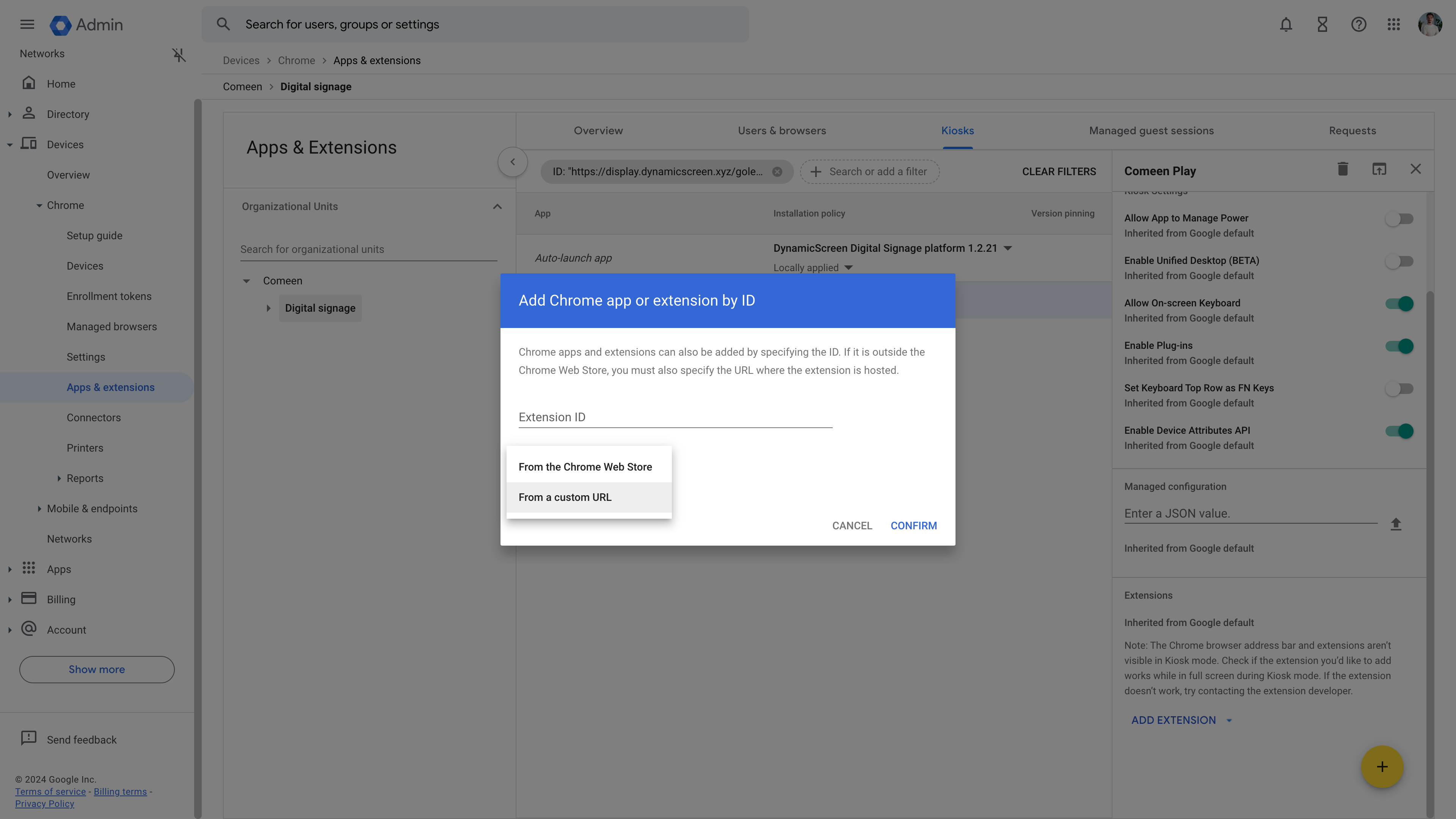Screen dimensions: 1456x819
Task: Click plus icon in filter chip
Action: [x=816, y=172]
